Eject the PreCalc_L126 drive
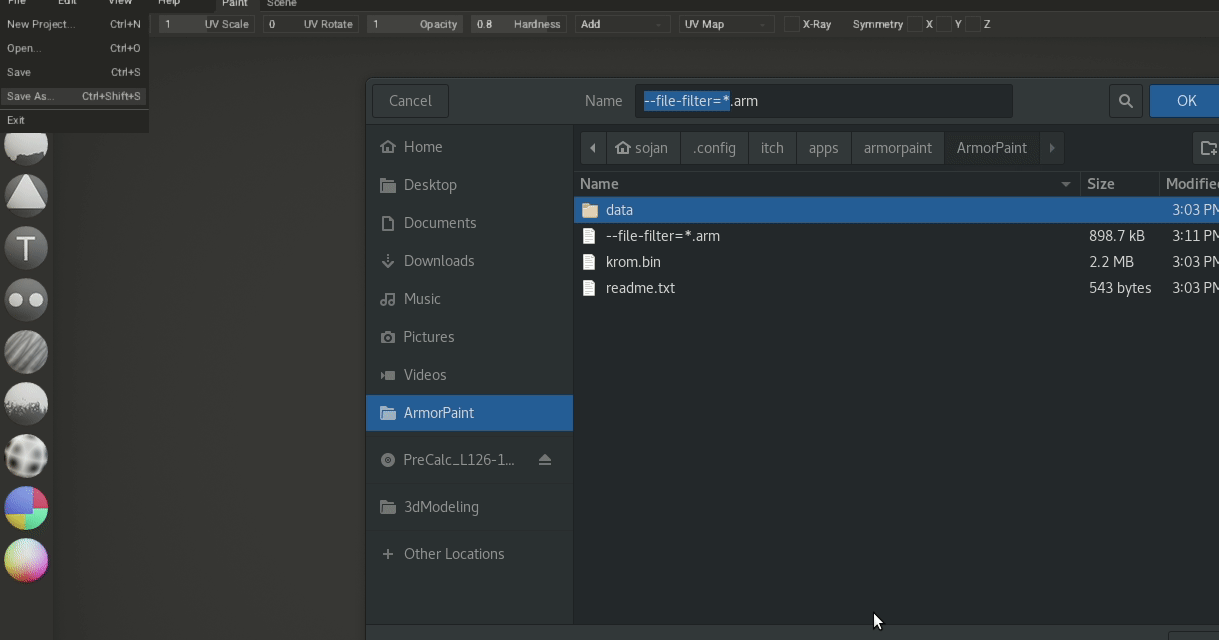 click(x=545, y=460)
